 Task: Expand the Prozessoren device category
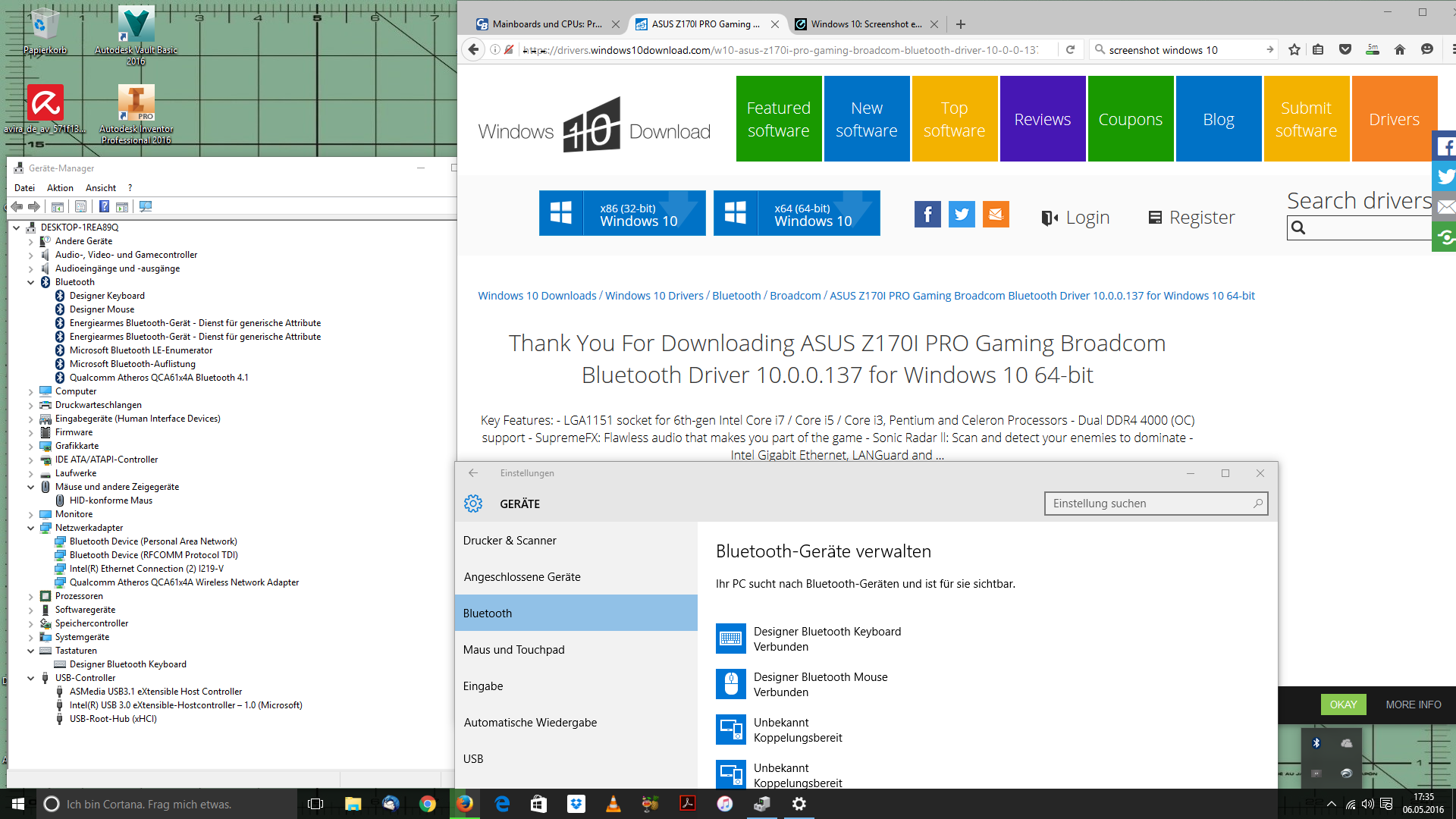[x=31, y=596]
